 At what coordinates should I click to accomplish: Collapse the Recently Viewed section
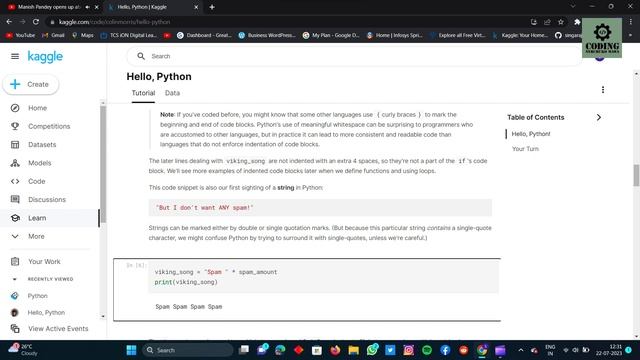[x=15, y=279]
